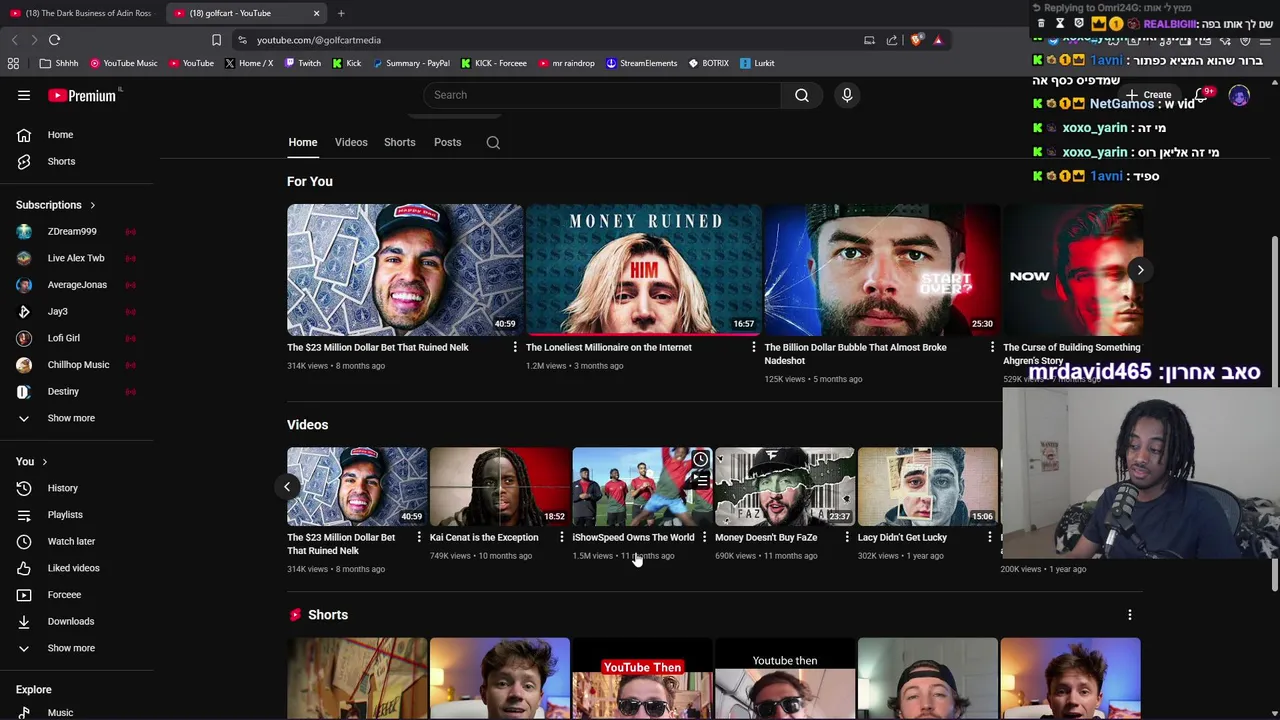Screen dimensions: 1280x720
Task: Click the YouTube search field
Action: click(602, 95)
